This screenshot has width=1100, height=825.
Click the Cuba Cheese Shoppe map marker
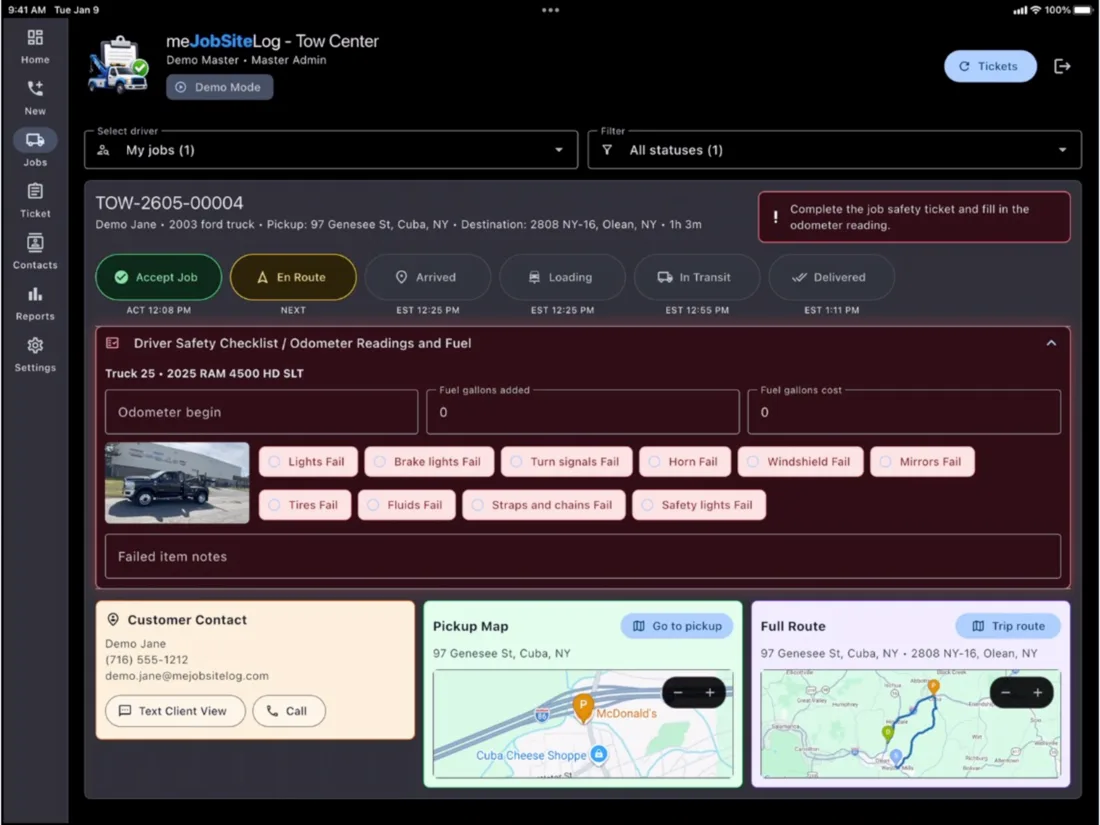598,754
